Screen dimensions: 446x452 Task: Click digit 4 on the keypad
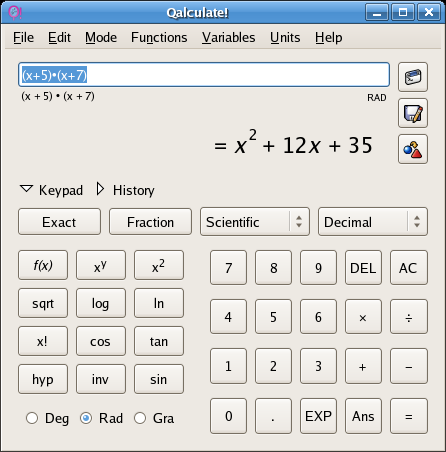pyautogui.click(x=228, y=317)
